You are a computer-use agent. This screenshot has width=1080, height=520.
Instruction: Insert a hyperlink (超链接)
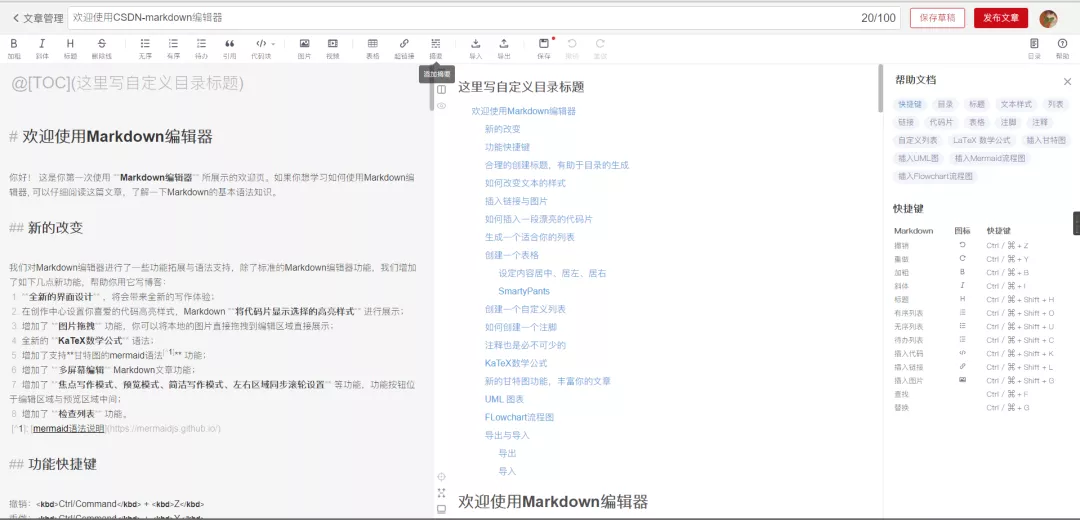(404, 48)
